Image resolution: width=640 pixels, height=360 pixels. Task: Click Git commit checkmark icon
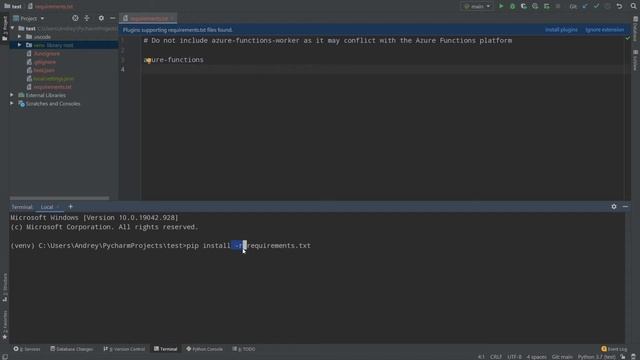(596, 6)
